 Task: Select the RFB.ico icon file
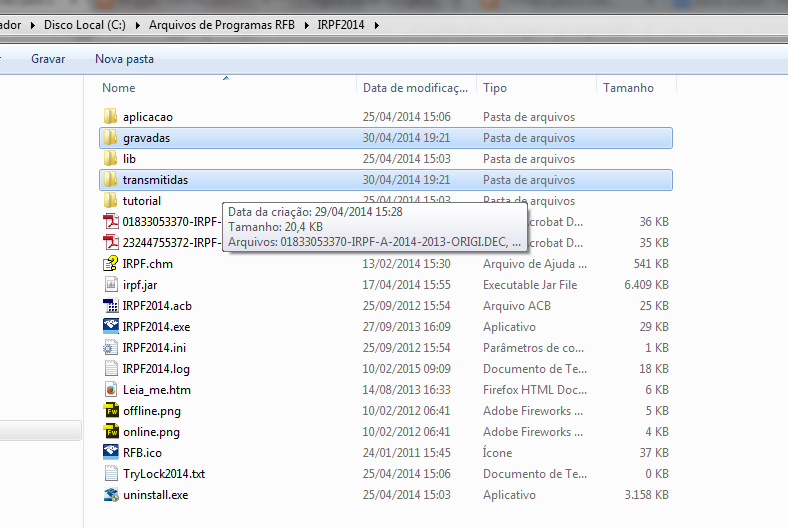tap(111, 453)
